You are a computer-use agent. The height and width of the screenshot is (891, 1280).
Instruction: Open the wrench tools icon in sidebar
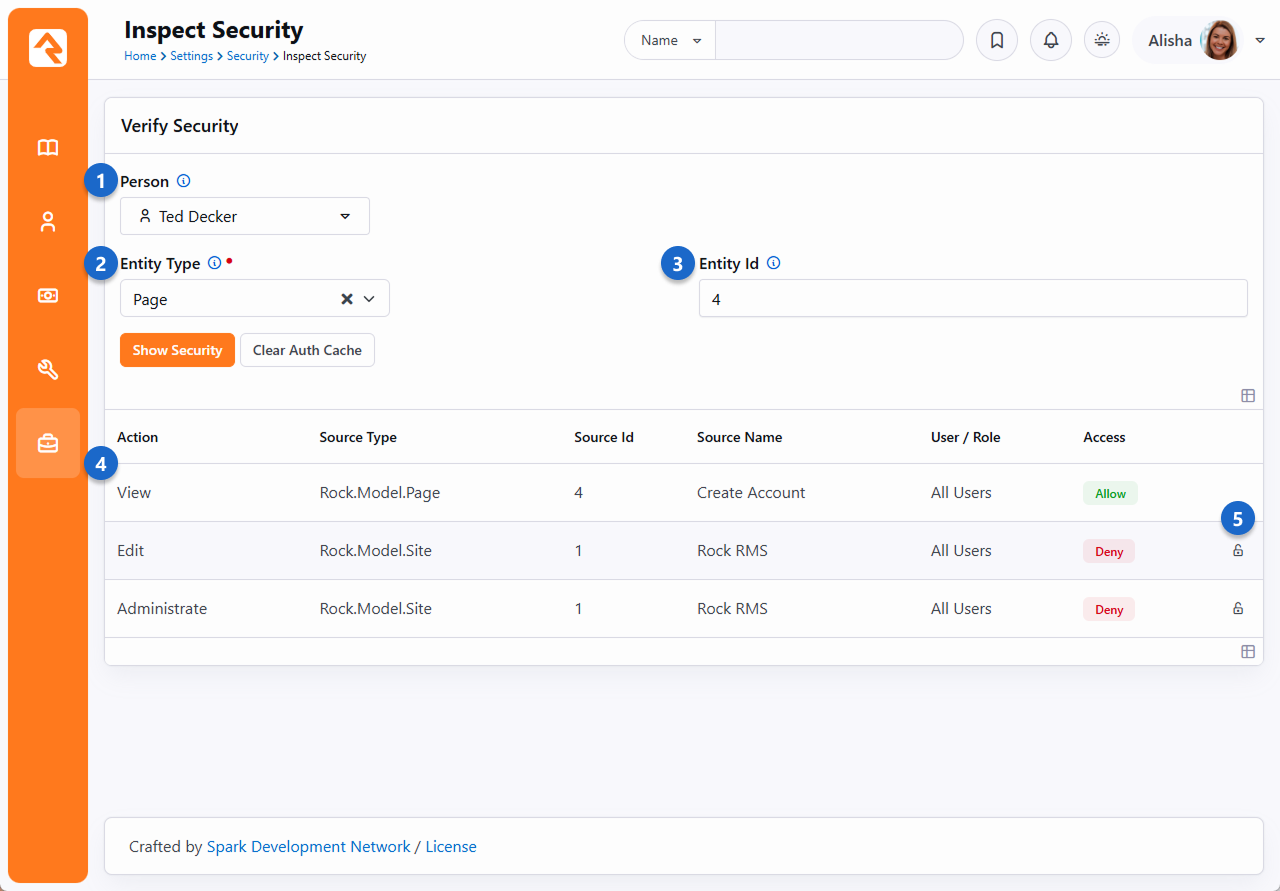[x=48, y=370]
